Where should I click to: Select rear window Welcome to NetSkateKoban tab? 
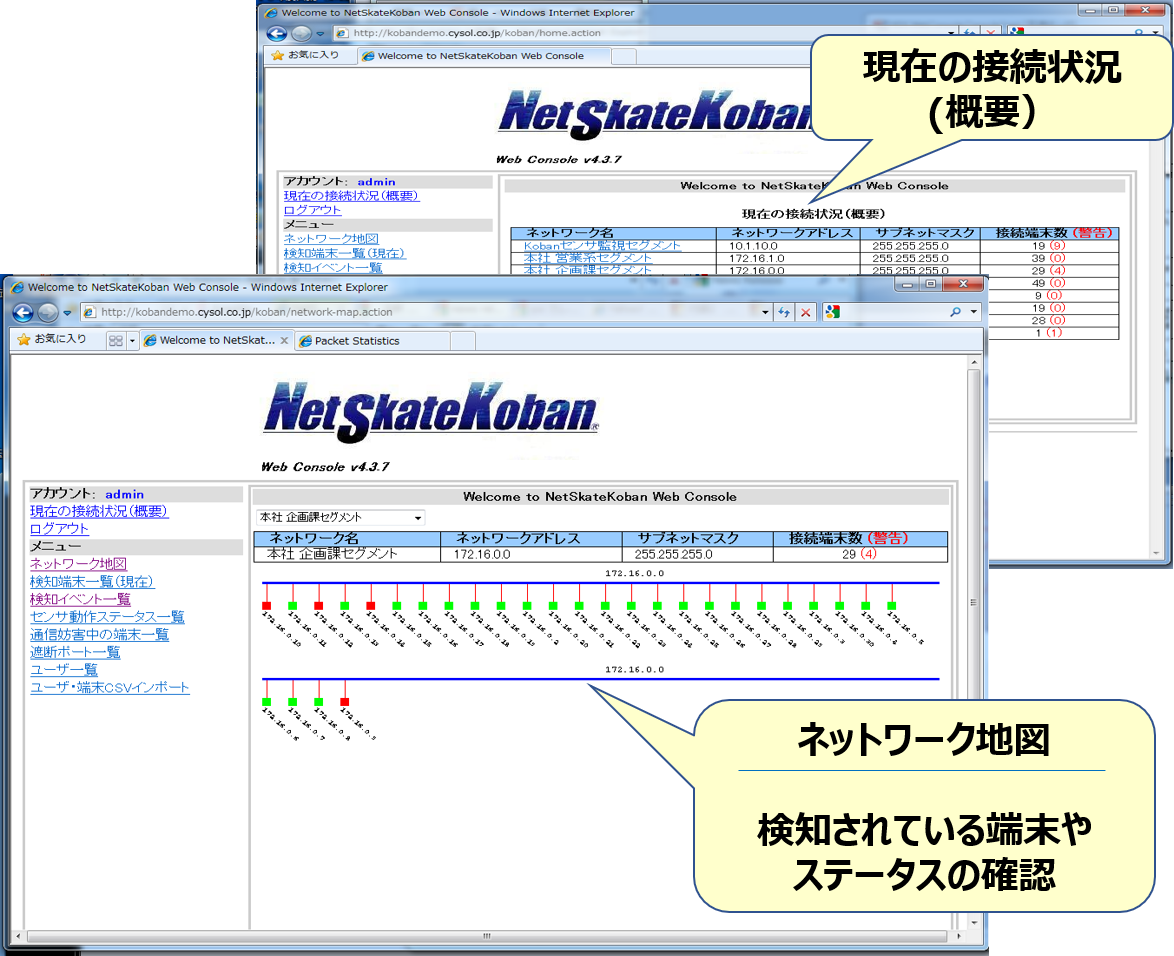483,55
